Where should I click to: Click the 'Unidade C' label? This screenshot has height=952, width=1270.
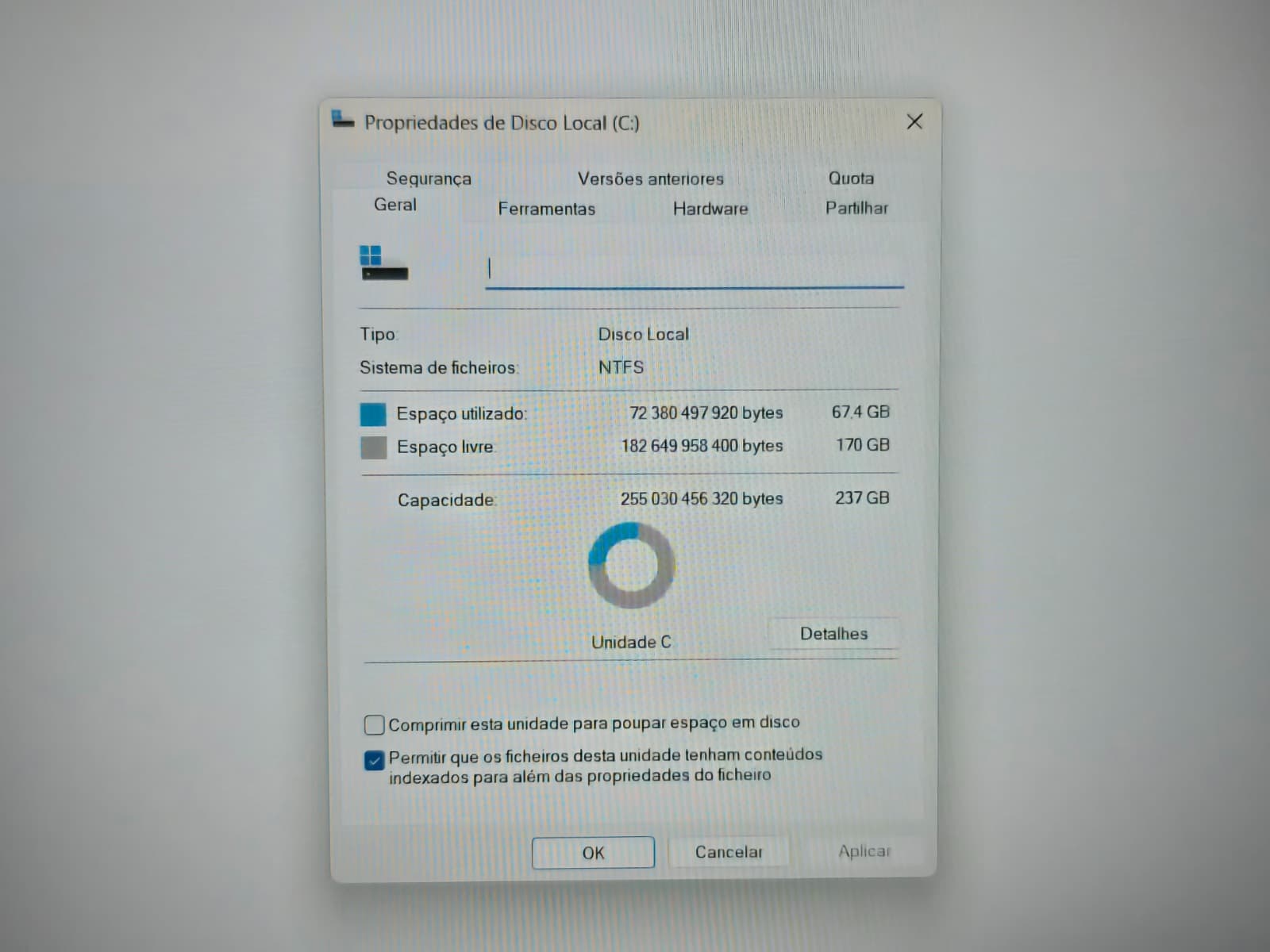click(x=631, y=643)
